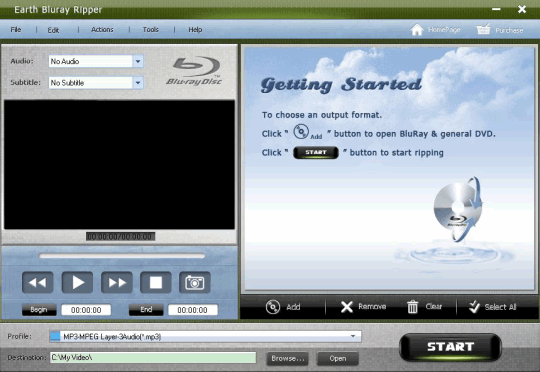Click the Destination path field
The image size is (540, 372).
coord(153,358)
